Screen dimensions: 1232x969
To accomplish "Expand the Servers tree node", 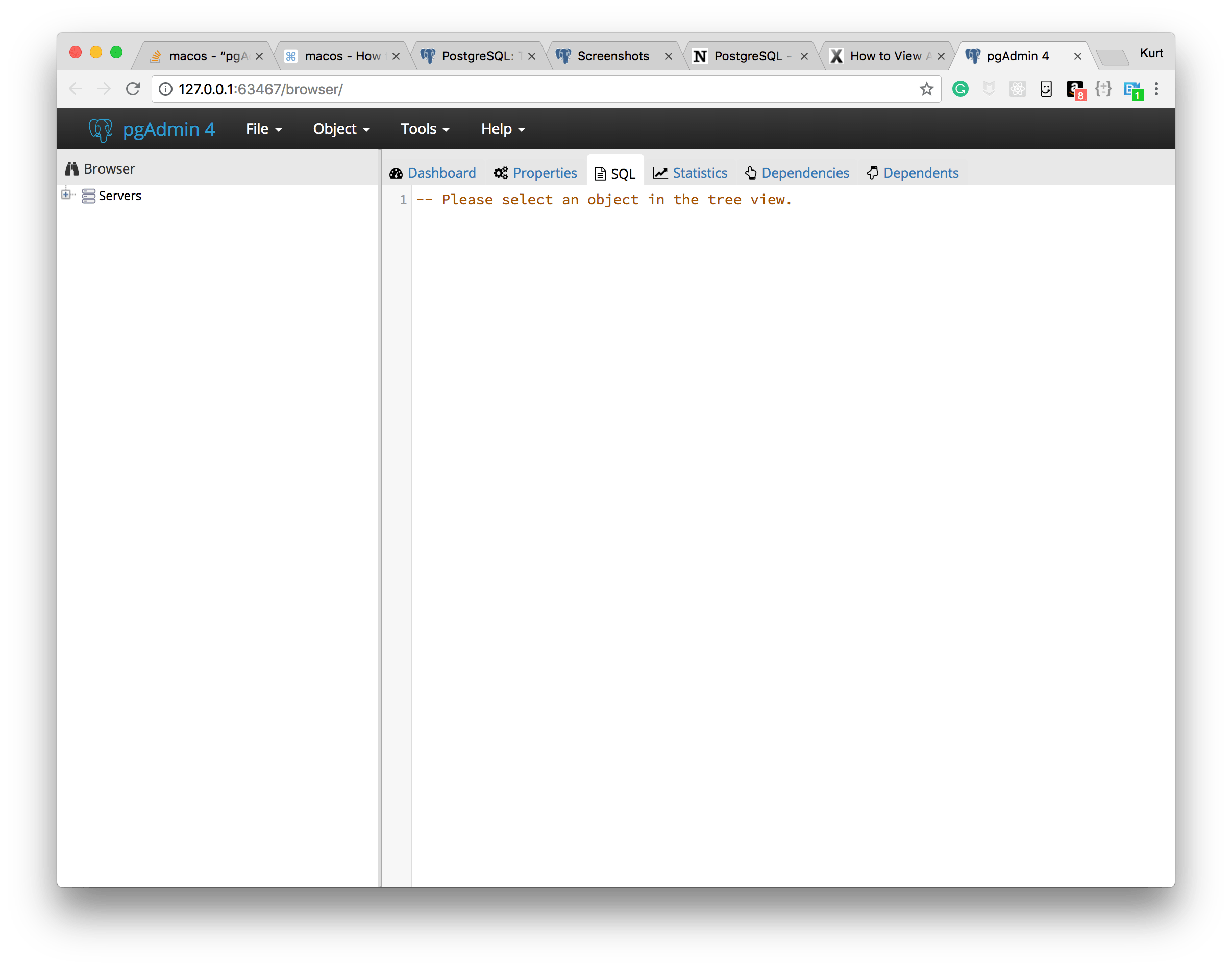I will pyautogui.click(x=66, y=195).
